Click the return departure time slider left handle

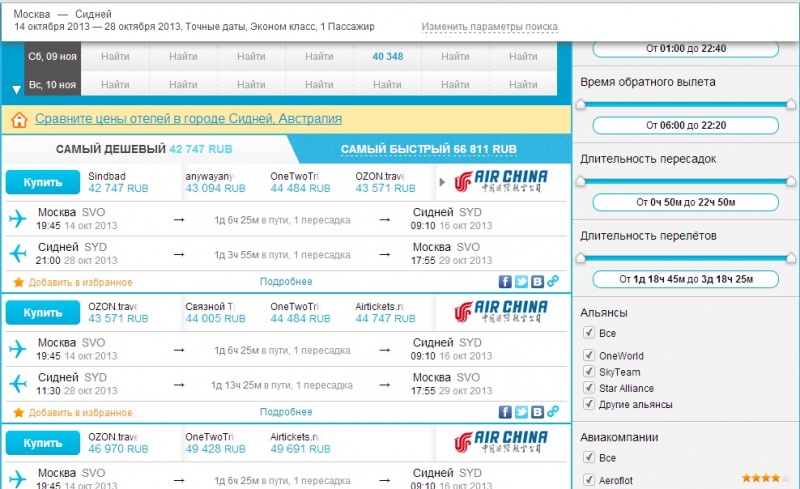coord(583,103)
